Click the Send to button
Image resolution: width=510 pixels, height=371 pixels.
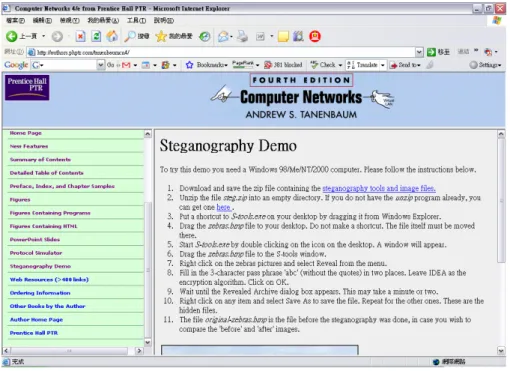[405, 65]
